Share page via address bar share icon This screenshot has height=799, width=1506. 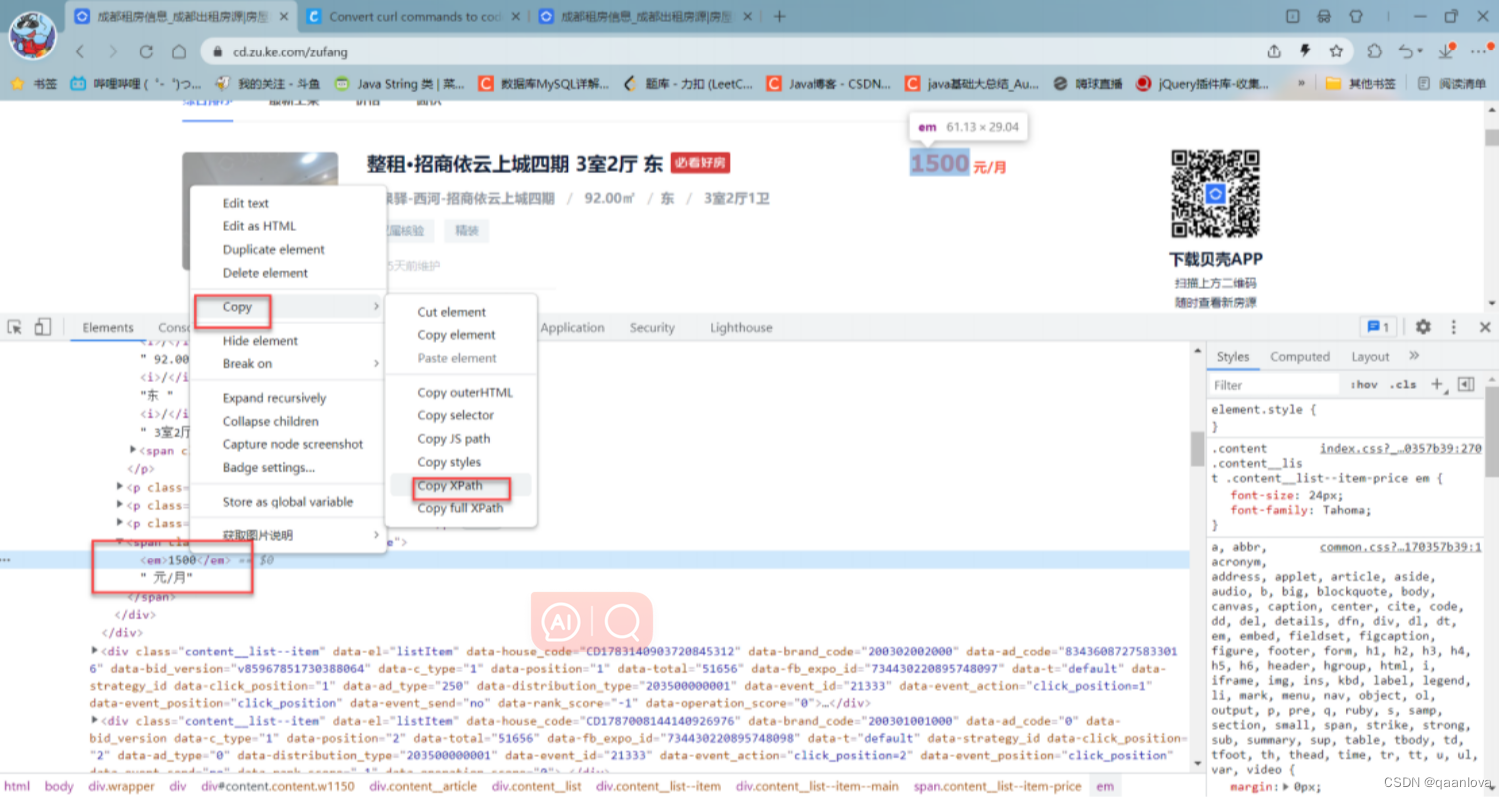coord(1274,51)
